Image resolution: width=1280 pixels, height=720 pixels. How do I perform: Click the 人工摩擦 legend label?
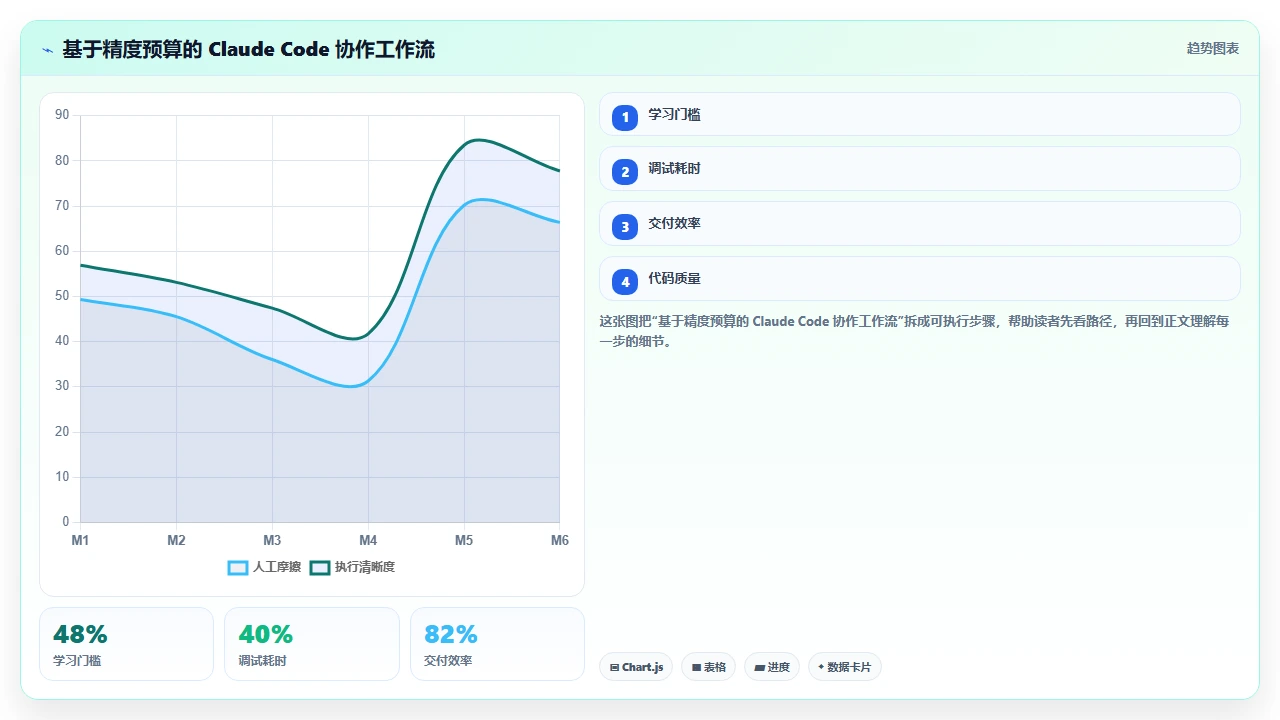click(277, 567)
